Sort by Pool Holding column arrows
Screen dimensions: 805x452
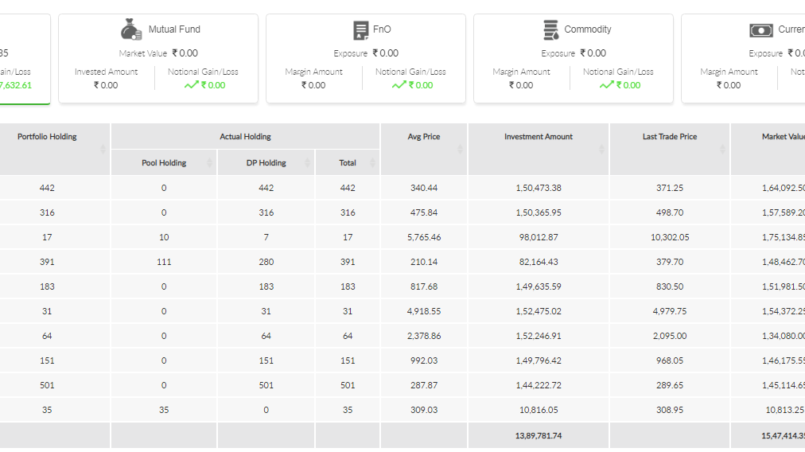(x=209, y=163)
